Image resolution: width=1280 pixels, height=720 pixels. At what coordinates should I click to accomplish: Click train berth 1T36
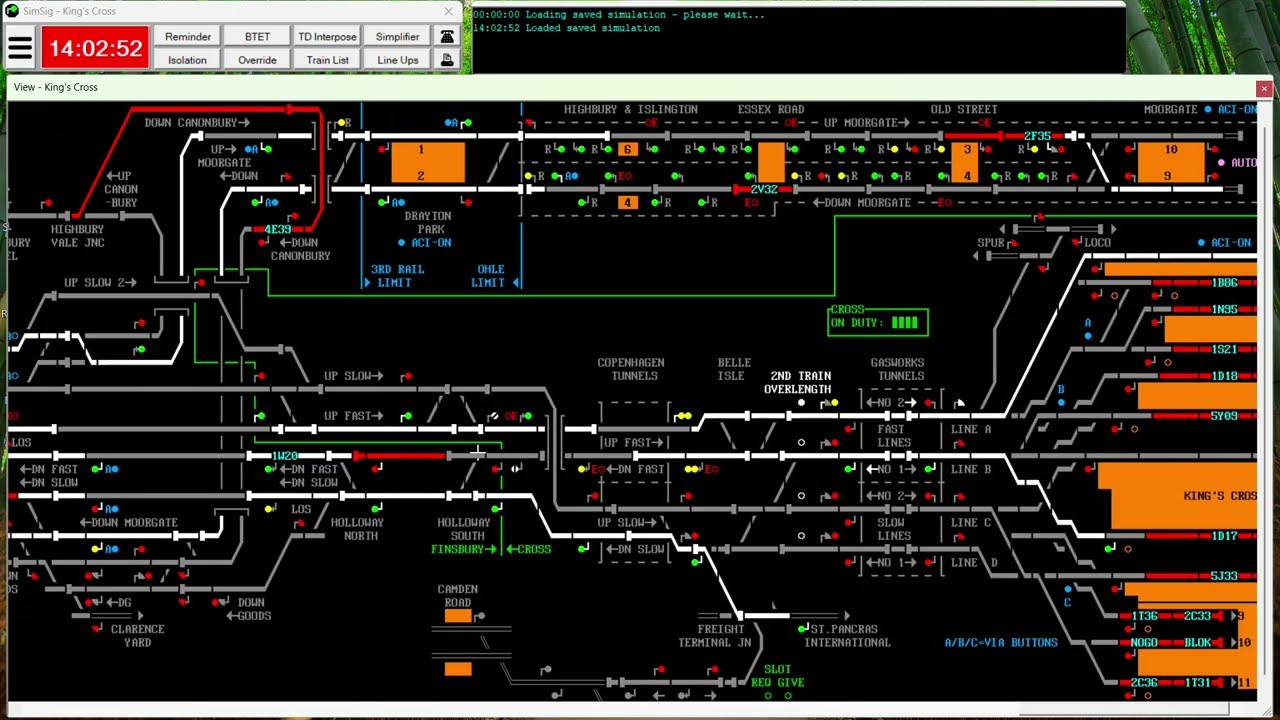[x=1145, y=616]
